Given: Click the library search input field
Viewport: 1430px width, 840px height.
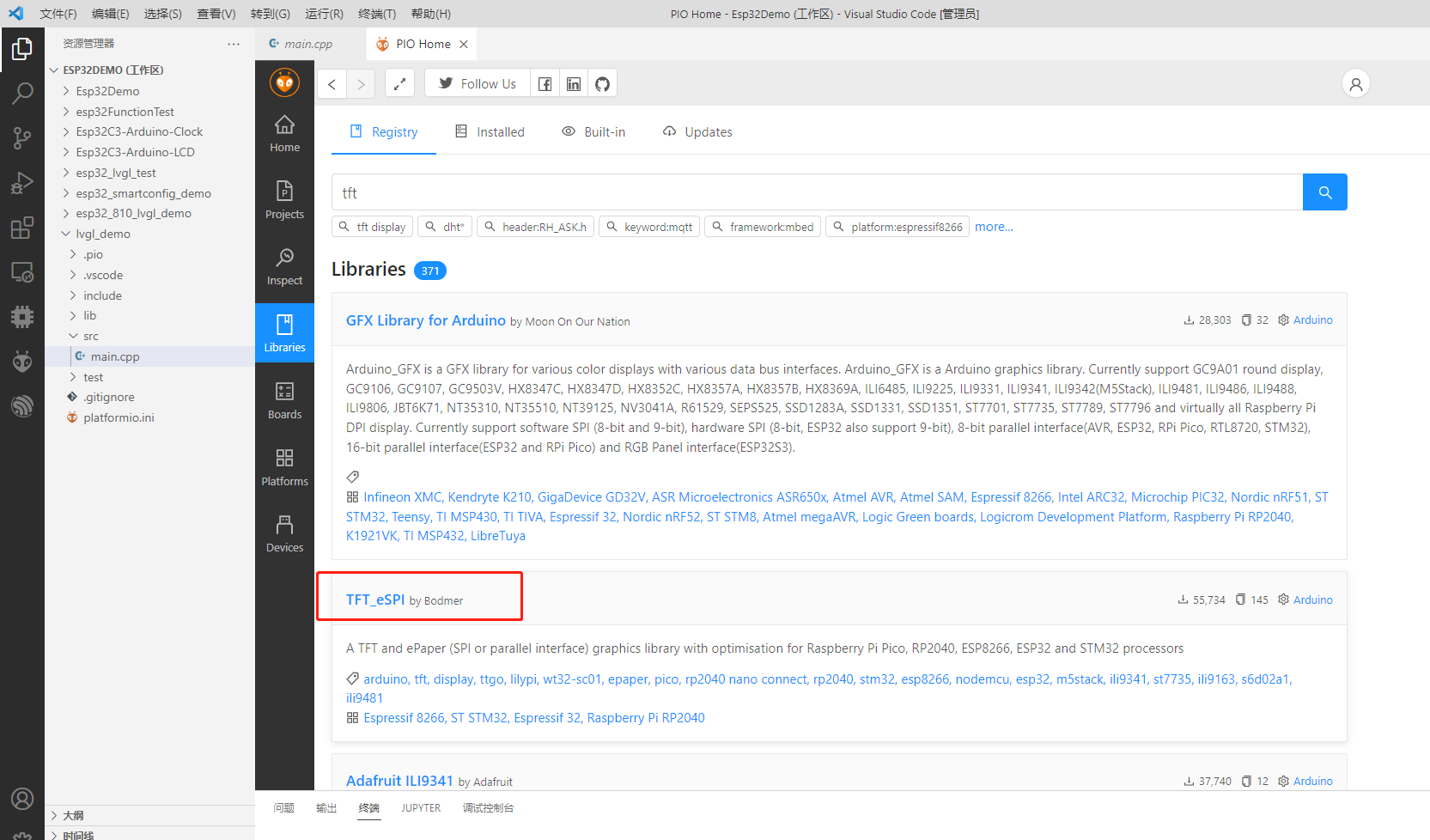Looking at the screenshot, I should point(817,192).
